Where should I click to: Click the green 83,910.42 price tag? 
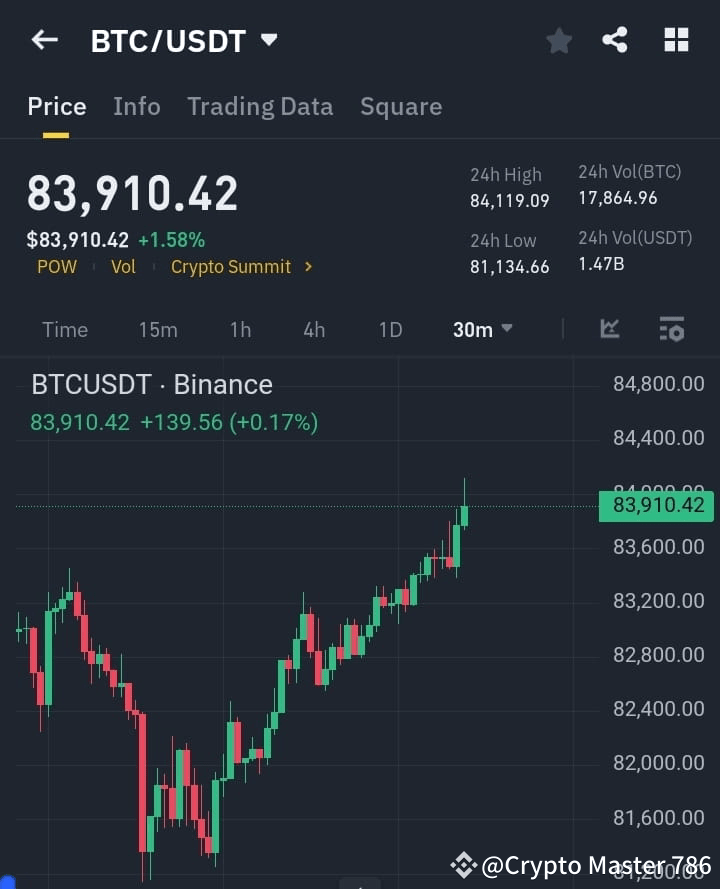(655, 506)
